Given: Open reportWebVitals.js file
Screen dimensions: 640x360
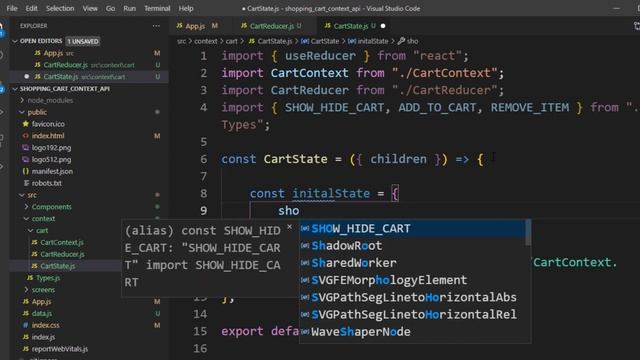Looking at the screenshot, I should tap(60, 349).
